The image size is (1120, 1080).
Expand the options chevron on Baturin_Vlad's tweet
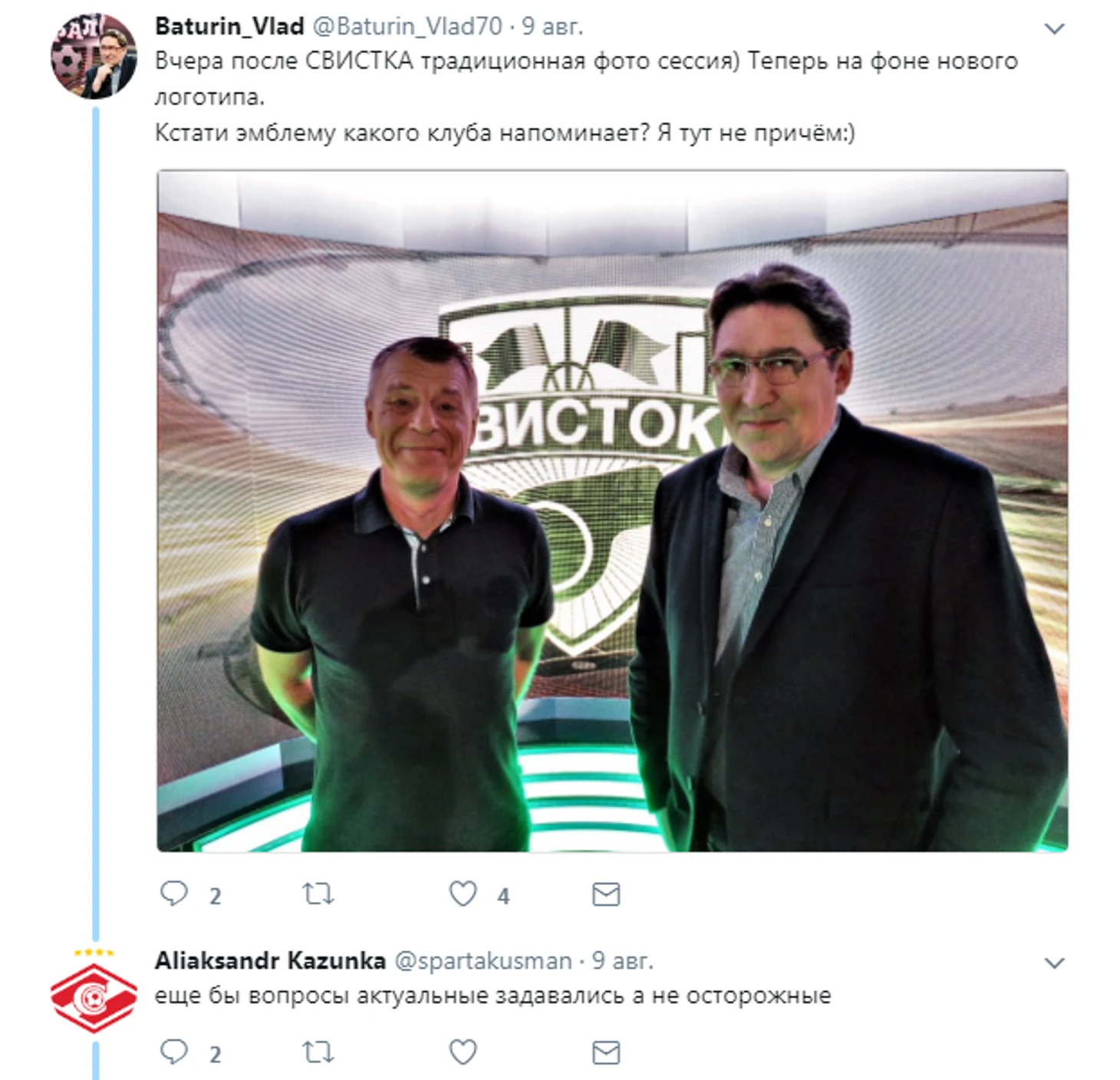click(1055, 29)
